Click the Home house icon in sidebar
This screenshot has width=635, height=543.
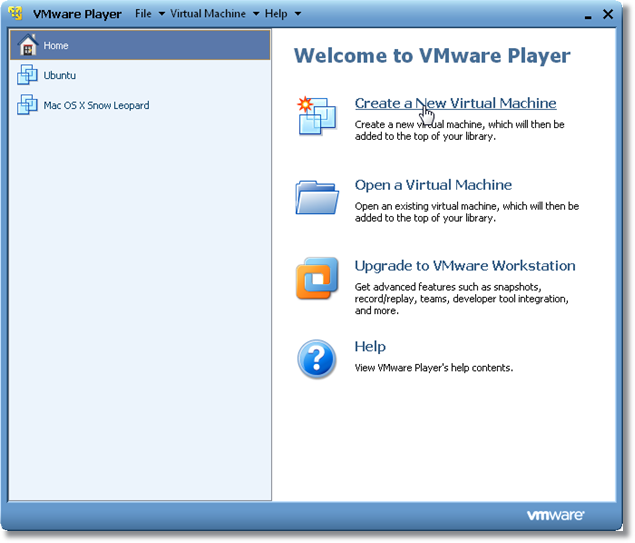click(x=28, y=45)
